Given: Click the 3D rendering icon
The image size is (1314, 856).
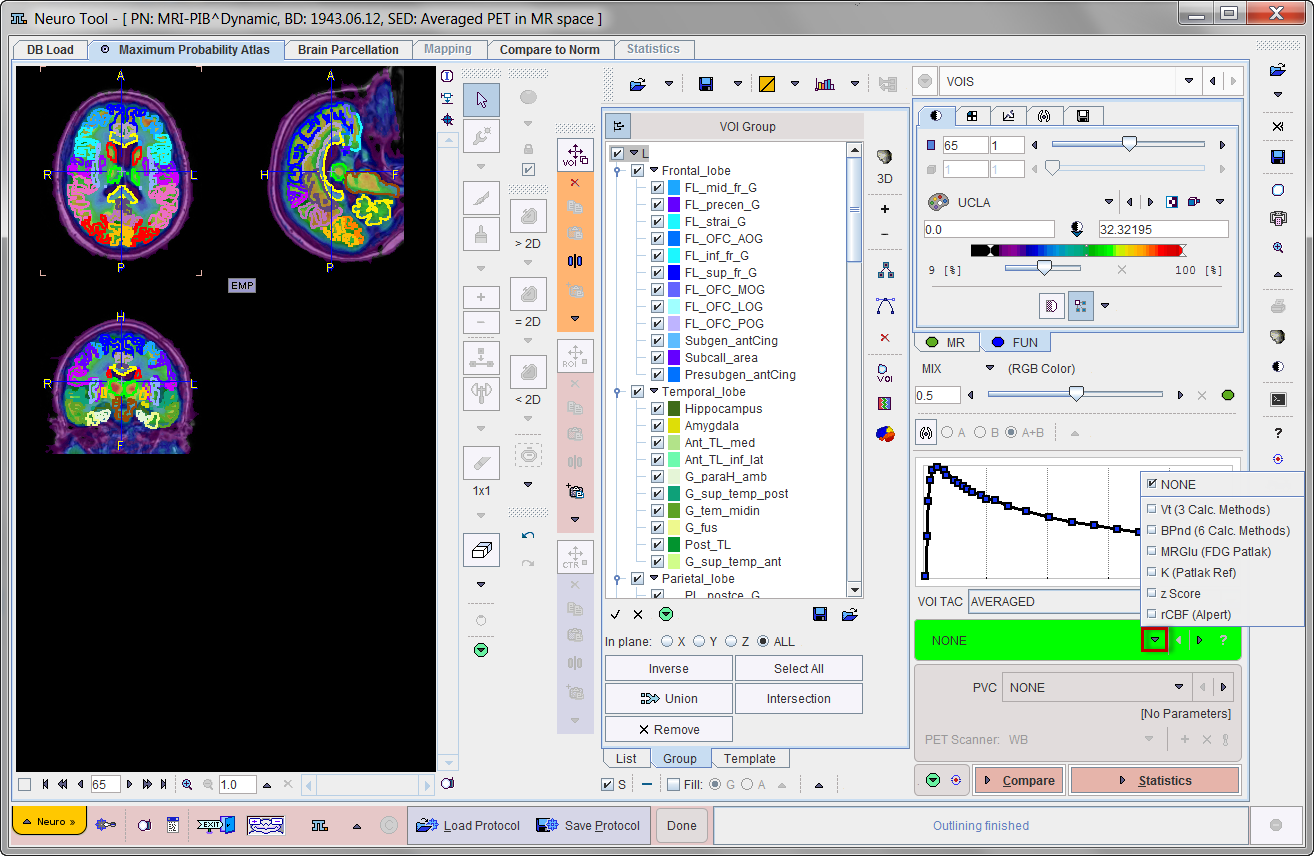Looking at the screenshot, I should tap(884, 157).
